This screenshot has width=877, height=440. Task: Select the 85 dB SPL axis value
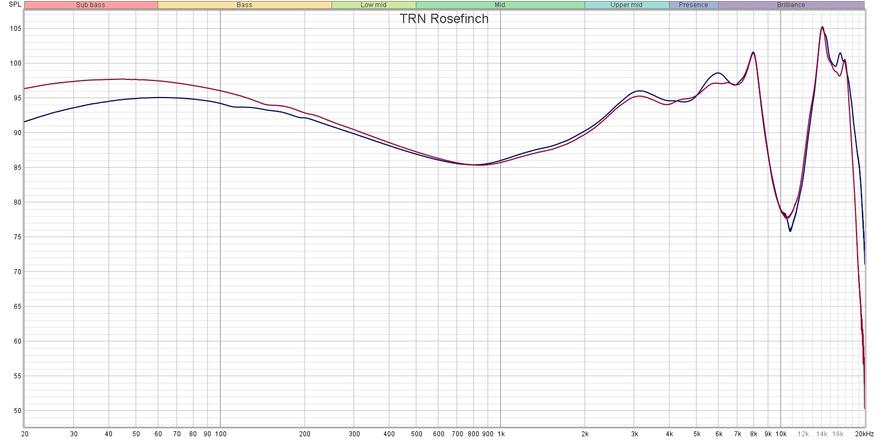(x=17, y=167)
